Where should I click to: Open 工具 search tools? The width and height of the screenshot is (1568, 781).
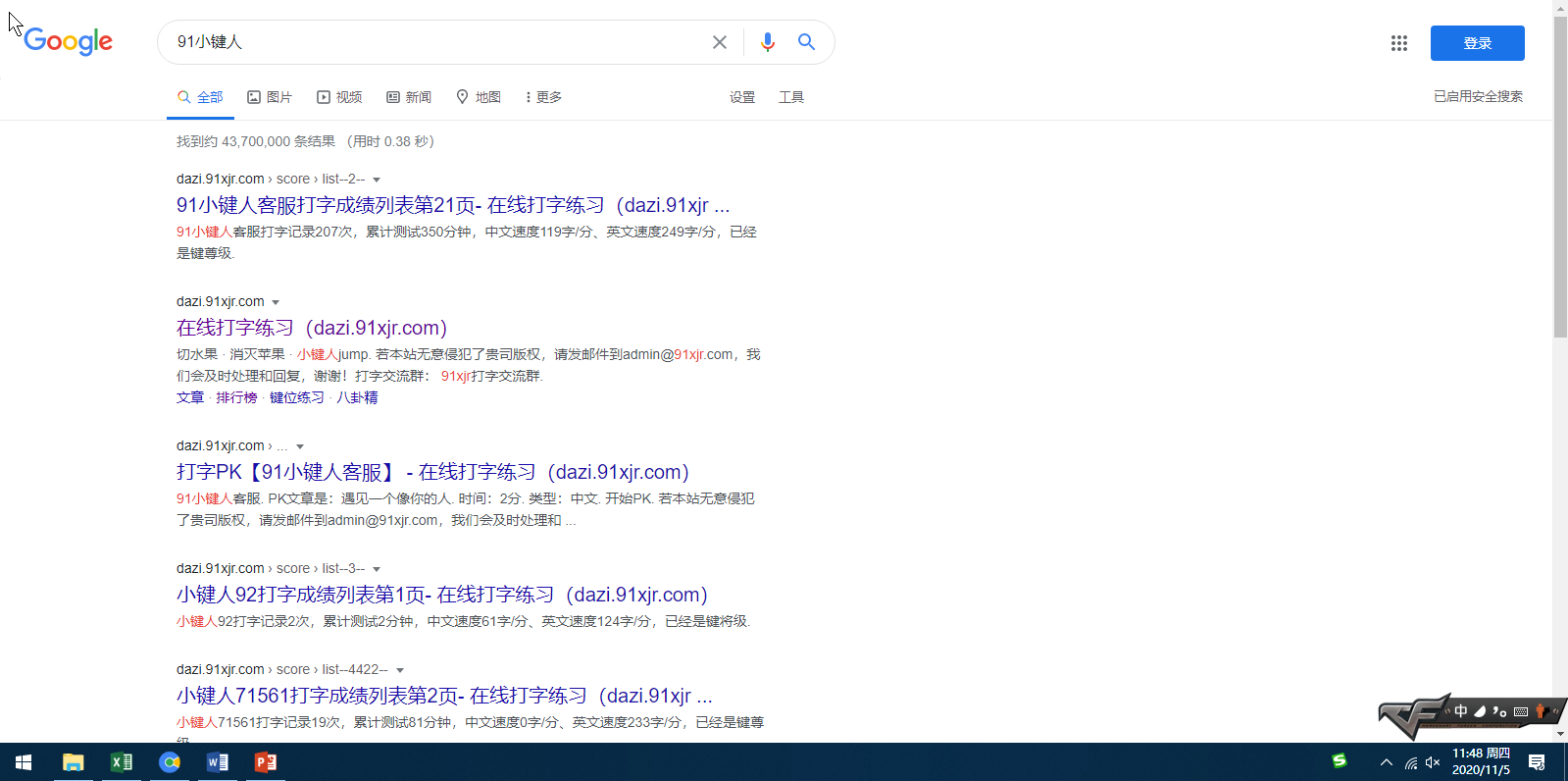click(x=791, y=97)
